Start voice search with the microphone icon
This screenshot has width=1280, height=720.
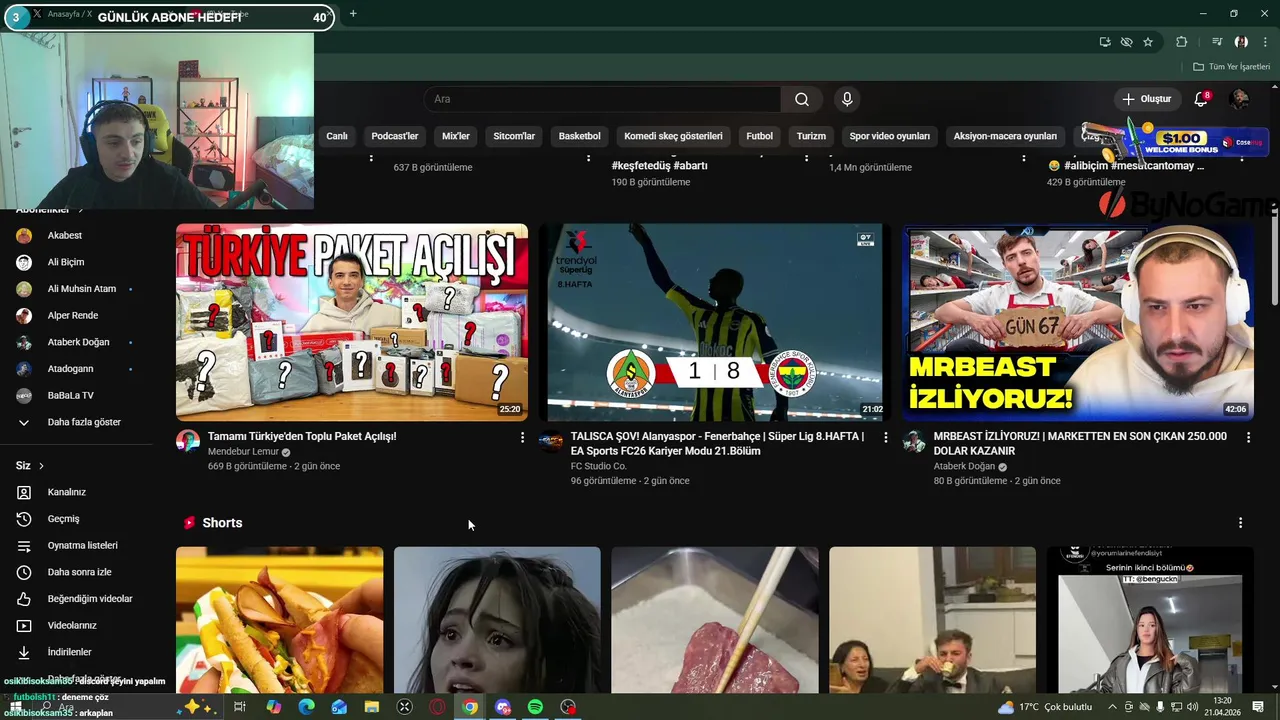pos(847,99)
